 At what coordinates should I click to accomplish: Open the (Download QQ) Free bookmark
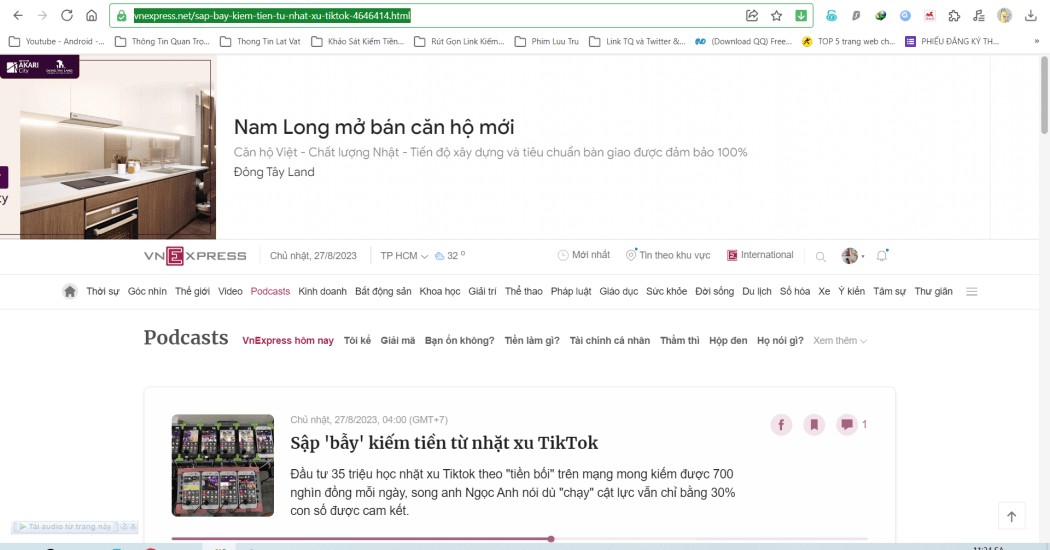click(x=743, y=42)
